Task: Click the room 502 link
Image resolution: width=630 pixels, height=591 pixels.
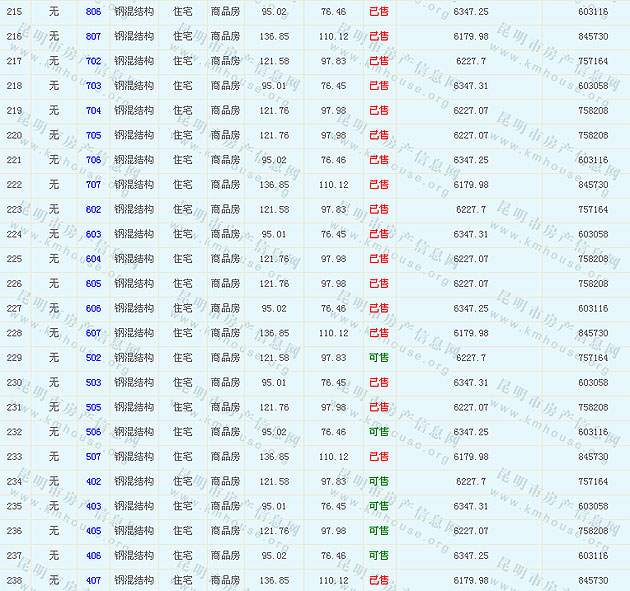Action: (x=93, y=358)
